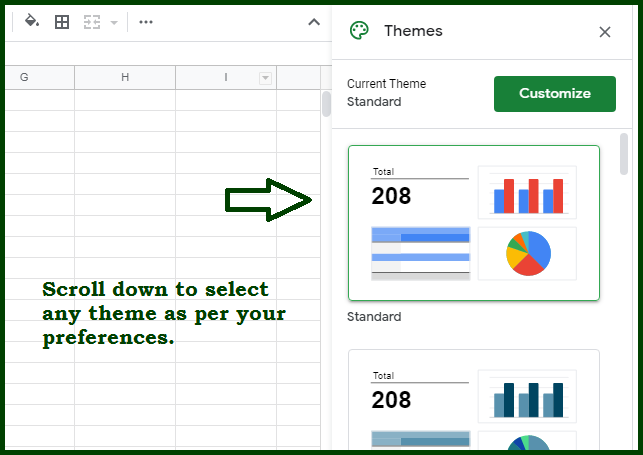Screen dimensions: 643x455
Task: Click the Customize theme button
Action: point(555,93)
